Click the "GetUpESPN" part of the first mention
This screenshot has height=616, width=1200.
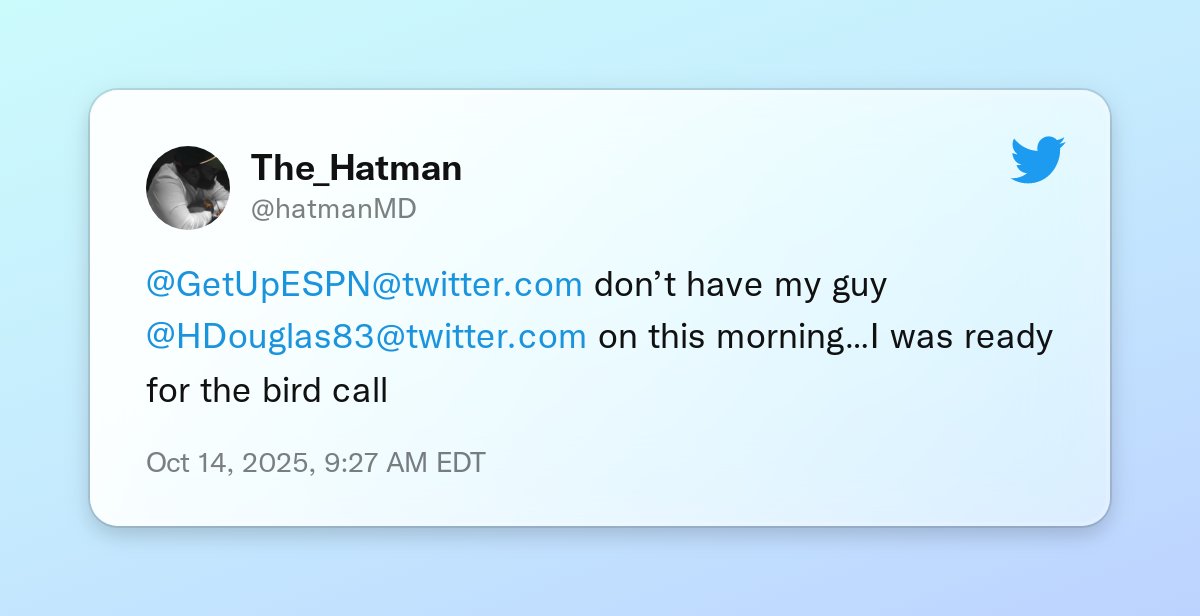click(270, 285)
